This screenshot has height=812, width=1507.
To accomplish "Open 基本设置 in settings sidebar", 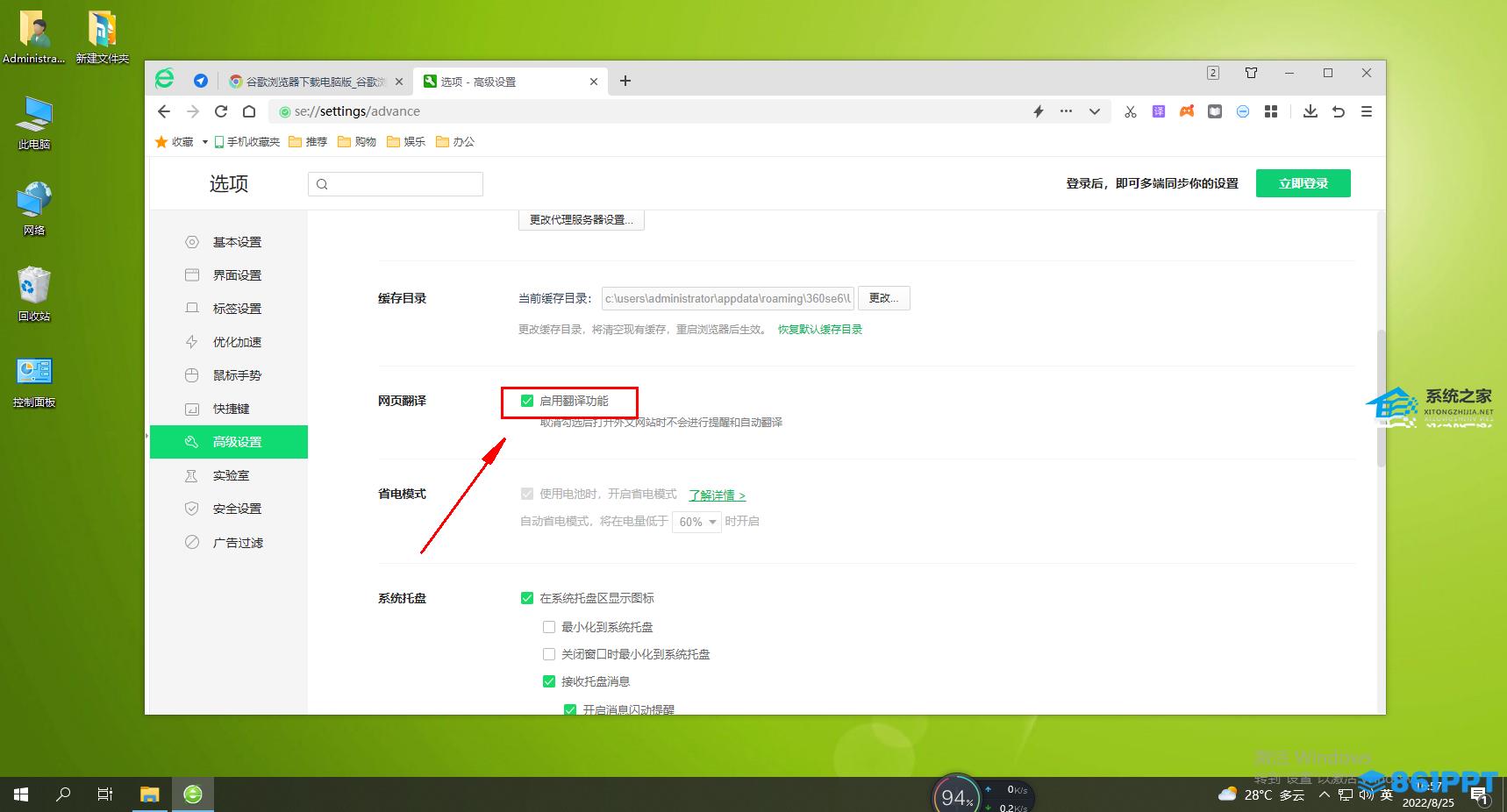I will (x=237, y=242).
